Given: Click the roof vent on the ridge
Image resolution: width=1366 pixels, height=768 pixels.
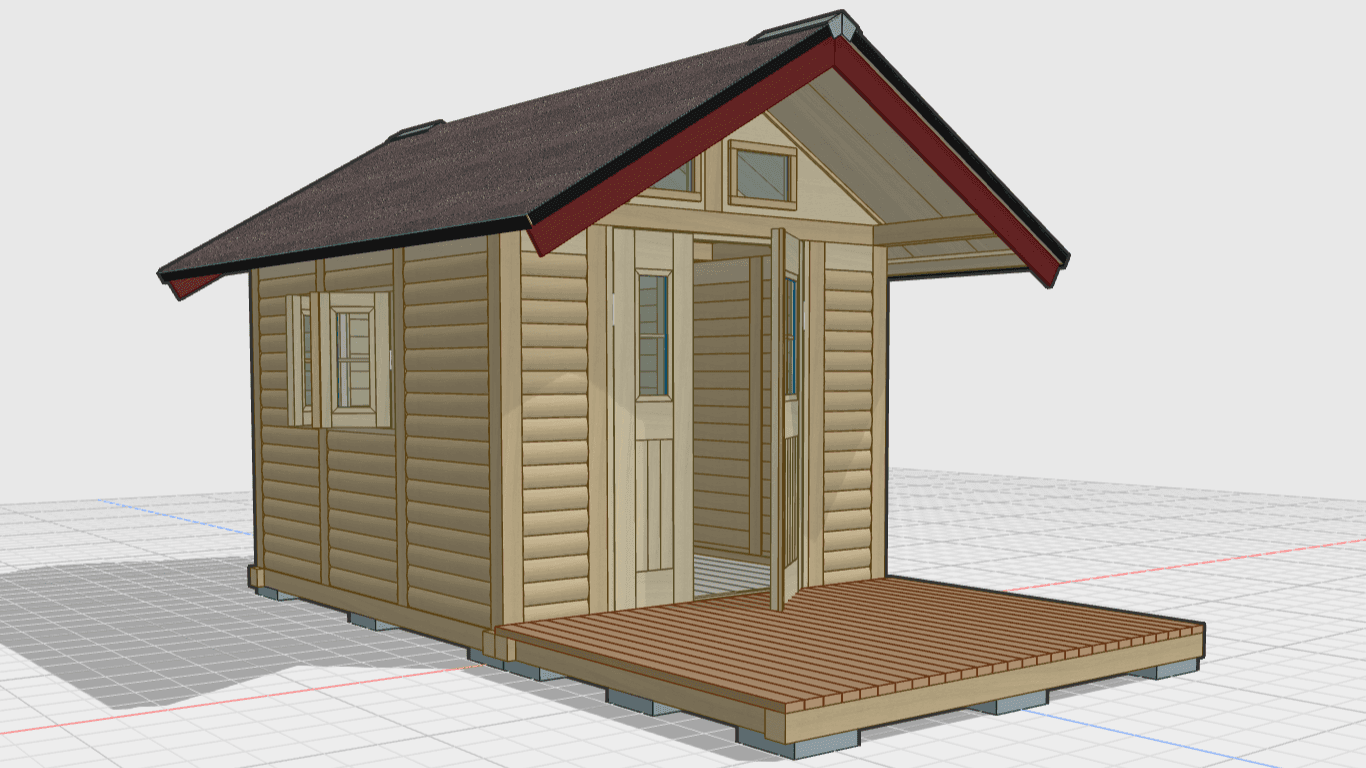Looking at the screenshot, I should (x=415, y=129).
